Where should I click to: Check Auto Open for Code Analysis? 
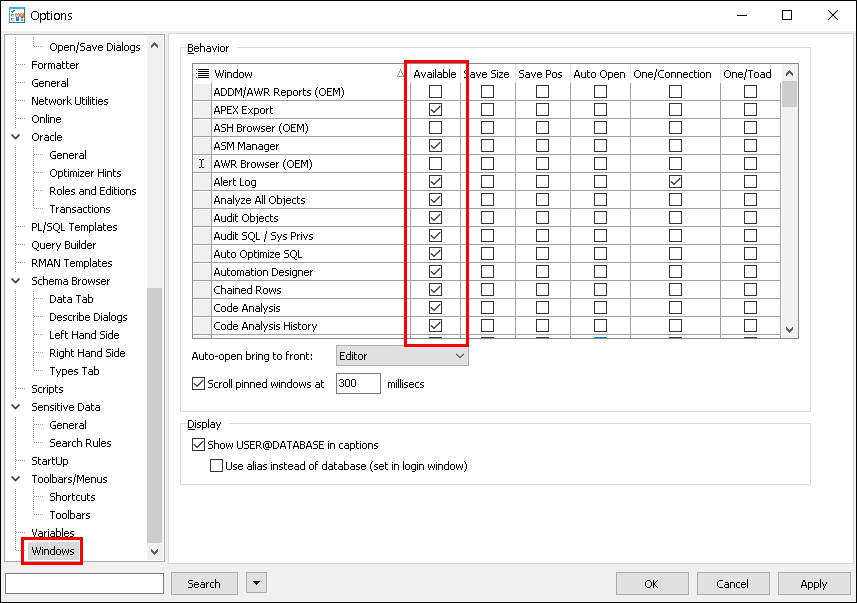tap(600, 308)
